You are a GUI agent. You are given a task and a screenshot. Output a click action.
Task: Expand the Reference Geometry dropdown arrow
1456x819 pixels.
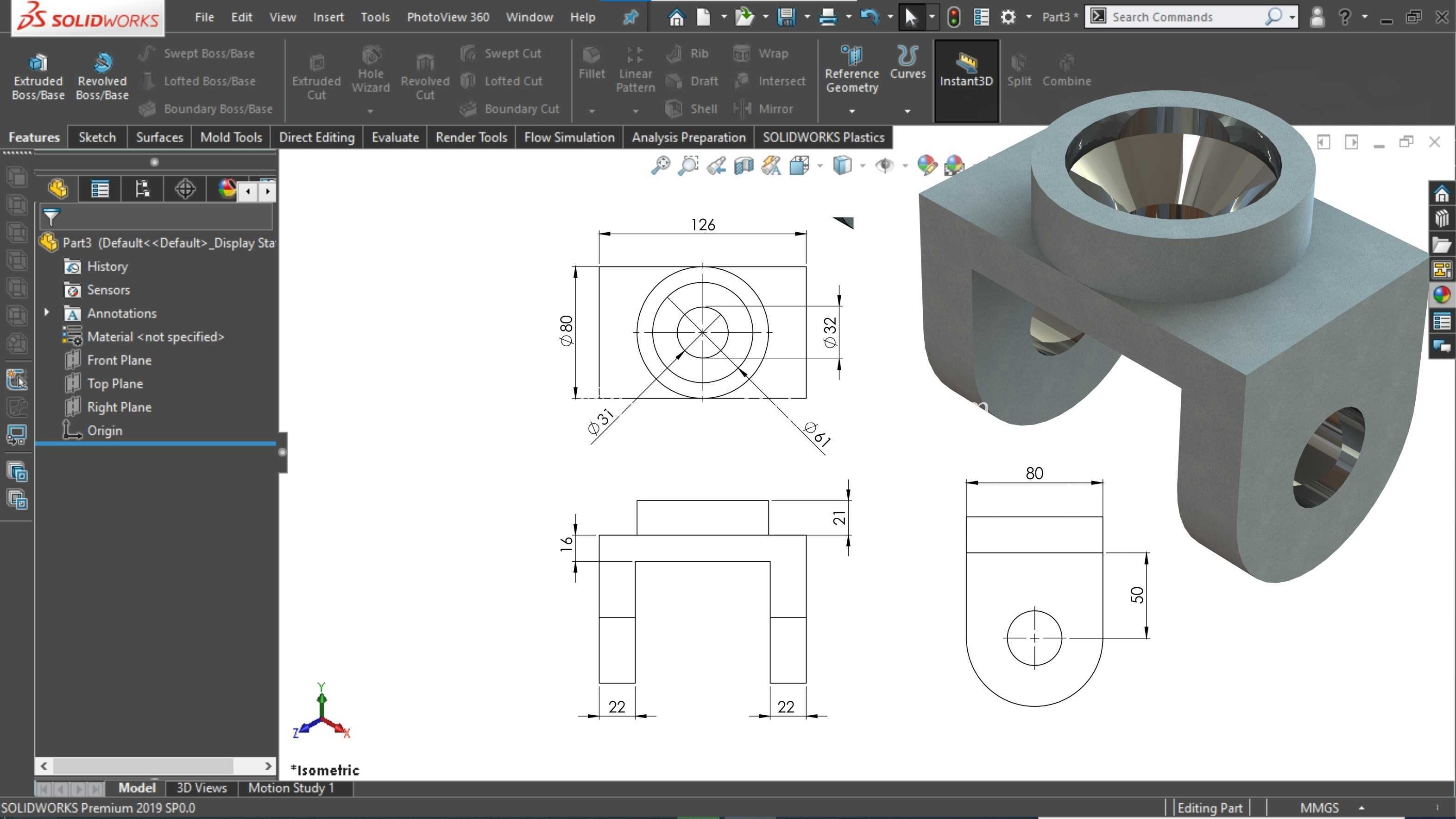[x=852, y=111]
